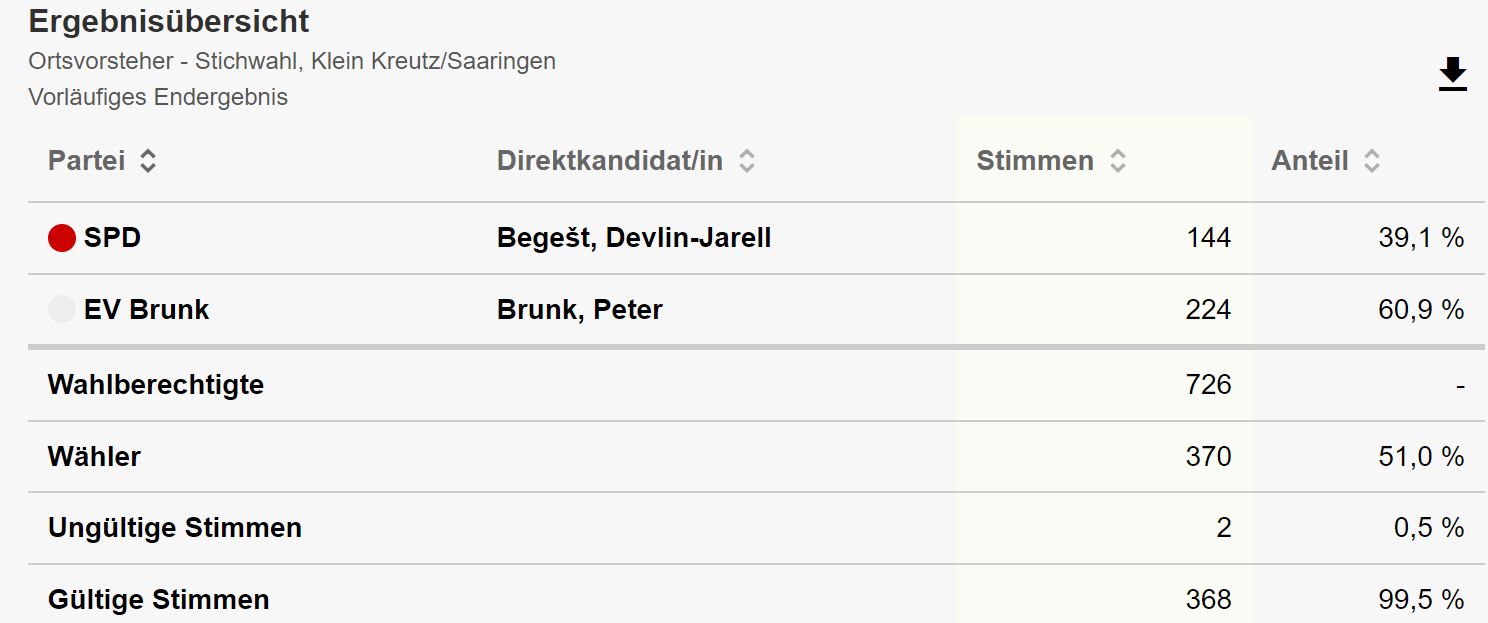Click the Ergebnisübersicht heading
This screenshot has width=1488, height=623.
(169, 22)
